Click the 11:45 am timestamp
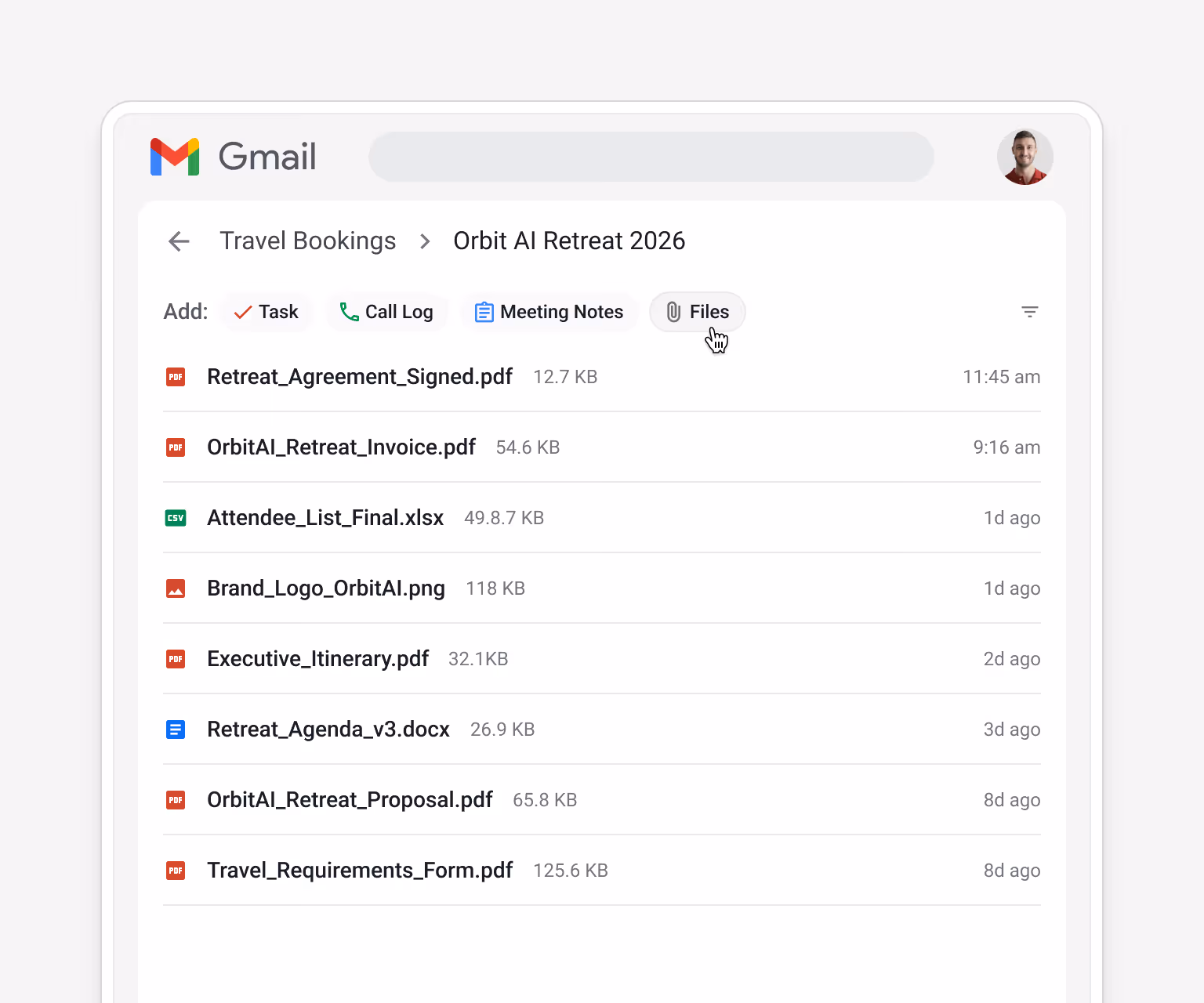The width and height of the screenshot is (1204, 1003). [1001, 377]
